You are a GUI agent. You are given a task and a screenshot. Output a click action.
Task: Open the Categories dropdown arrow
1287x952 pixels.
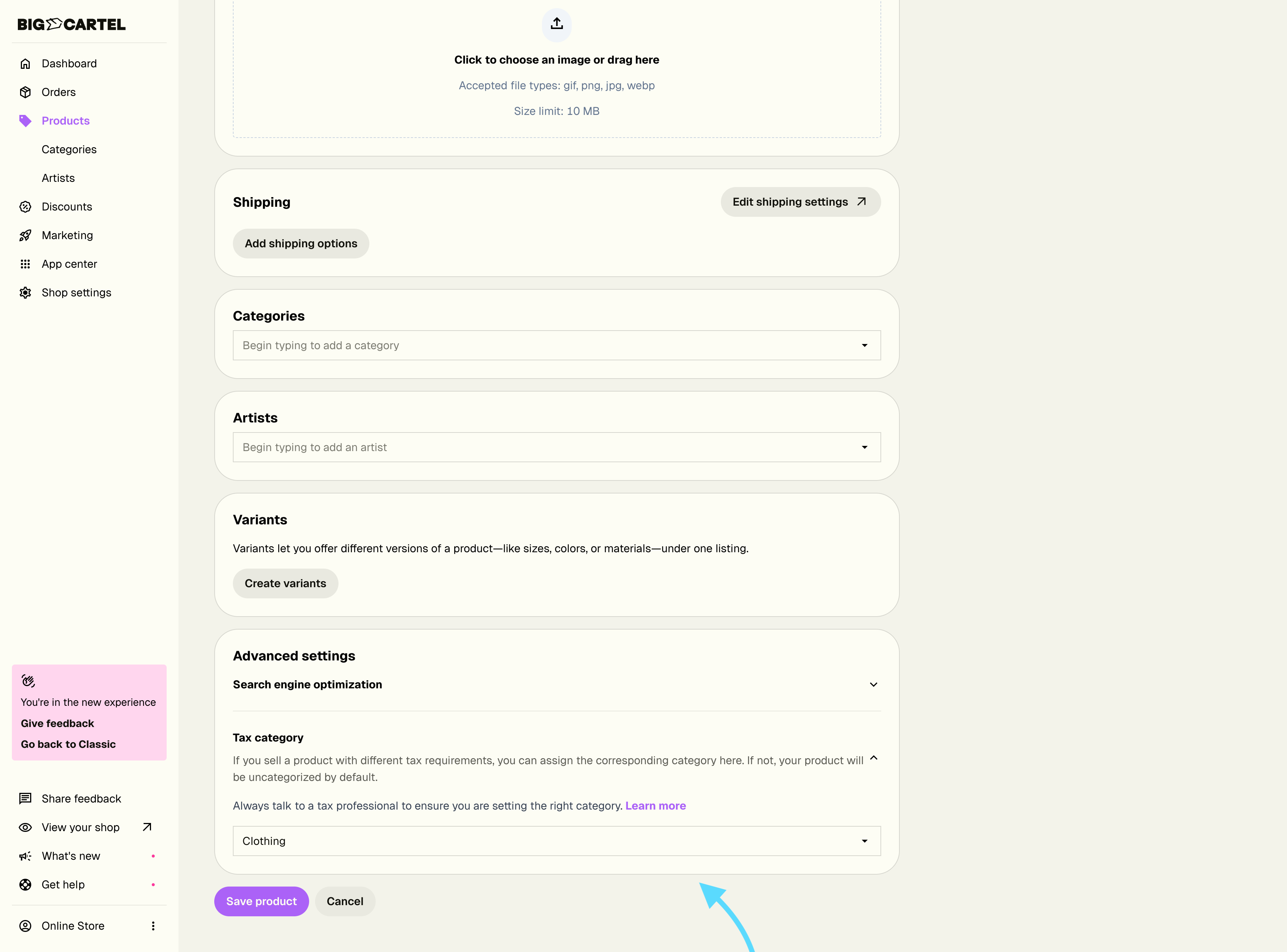pos(864,346)
